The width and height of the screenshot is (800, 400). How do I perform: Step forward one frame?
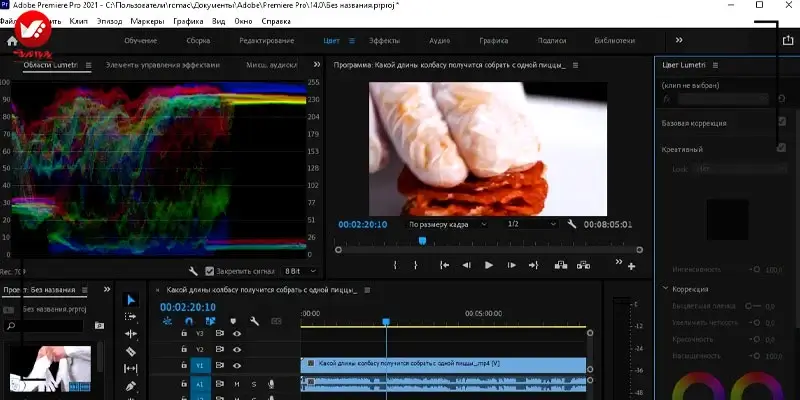pos(511,265)
